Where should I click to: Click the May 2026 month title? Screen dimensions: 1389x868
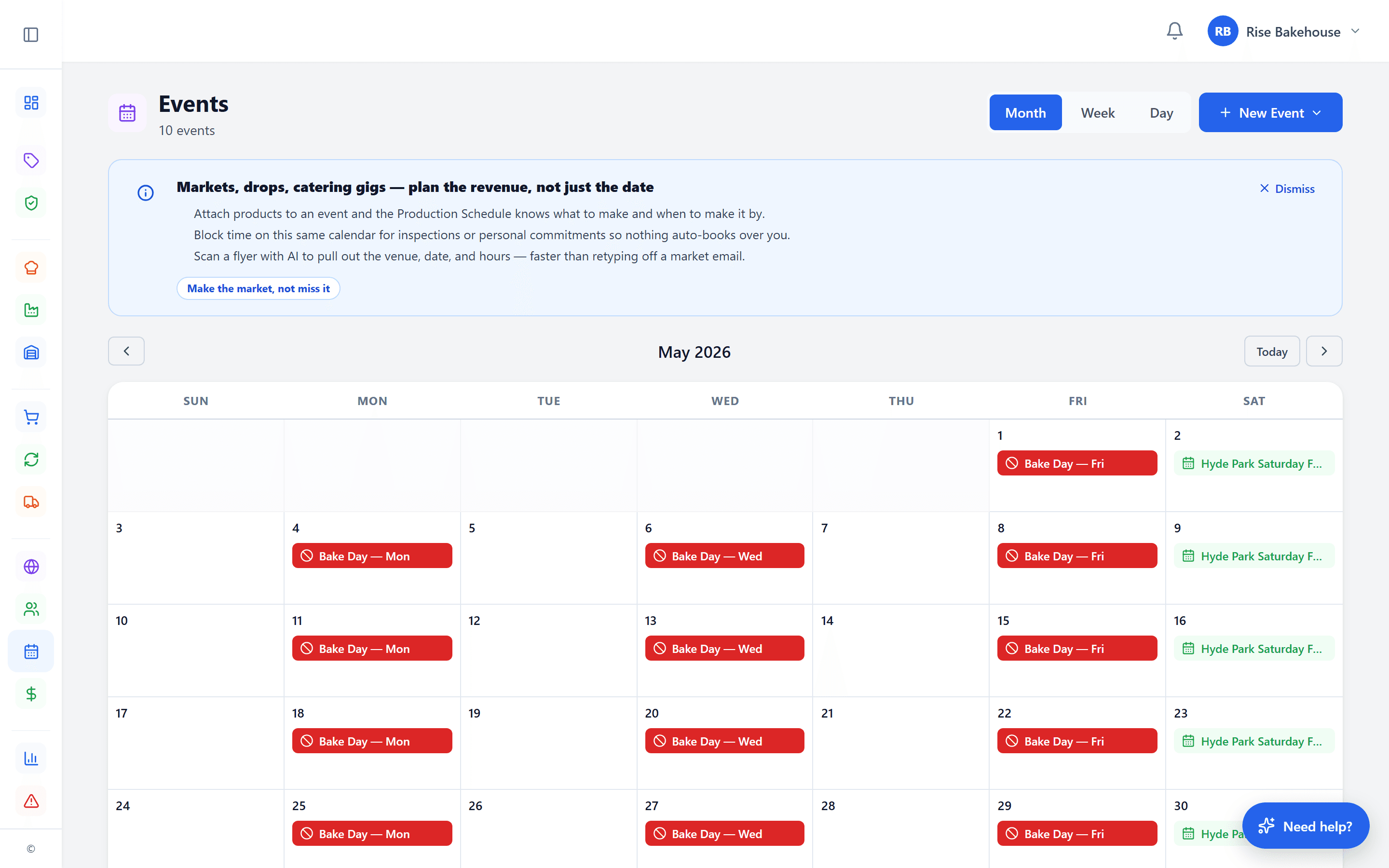tap(694, 352)
